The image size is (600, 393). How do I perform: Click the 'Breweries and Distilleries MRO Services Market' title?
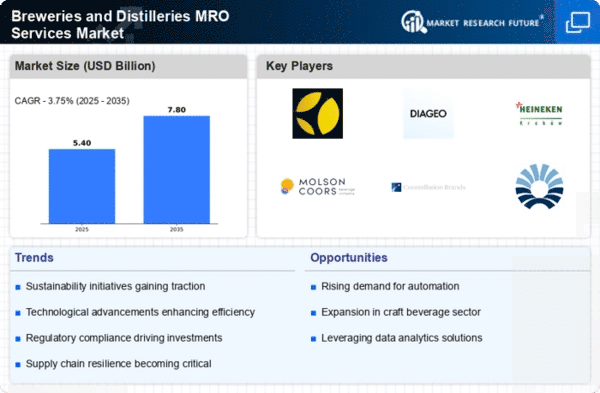pyautogui.click(x=120, y=24)
